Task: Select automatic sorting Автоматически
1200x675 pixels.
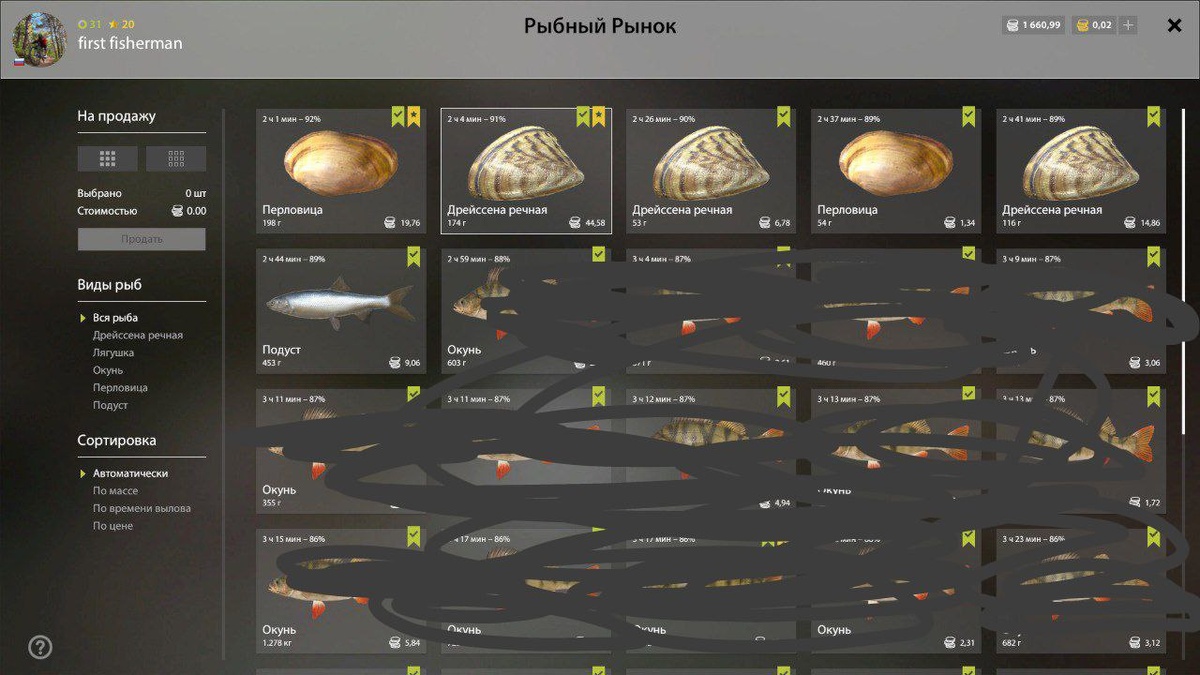Action: click(x=130, y=473)
